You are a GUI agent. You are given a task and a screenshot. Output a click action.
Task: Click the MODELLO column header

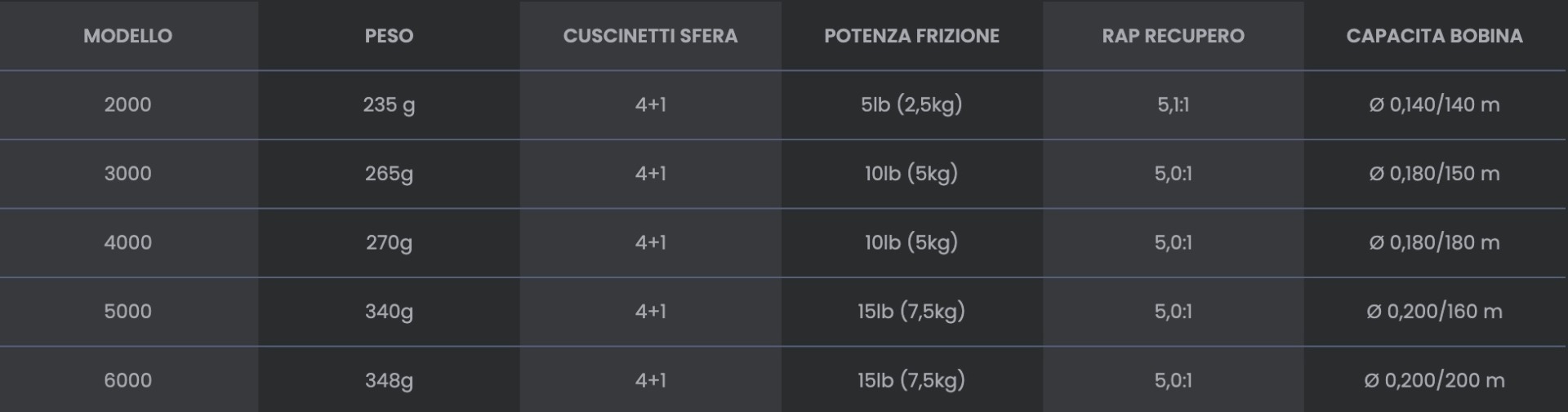click(128, 36)
